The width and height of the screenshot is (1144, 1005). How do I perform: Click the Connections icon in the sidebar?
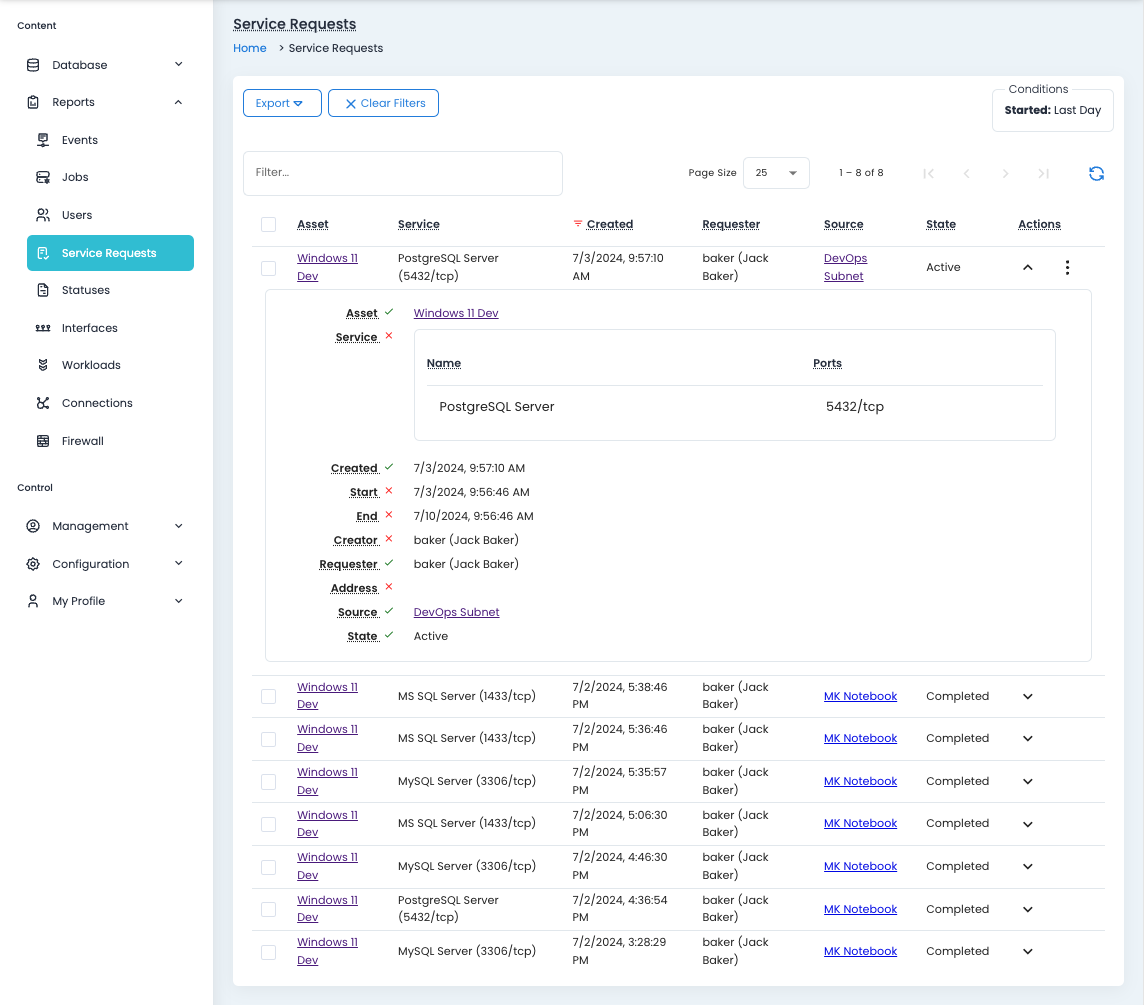point(43,403)
